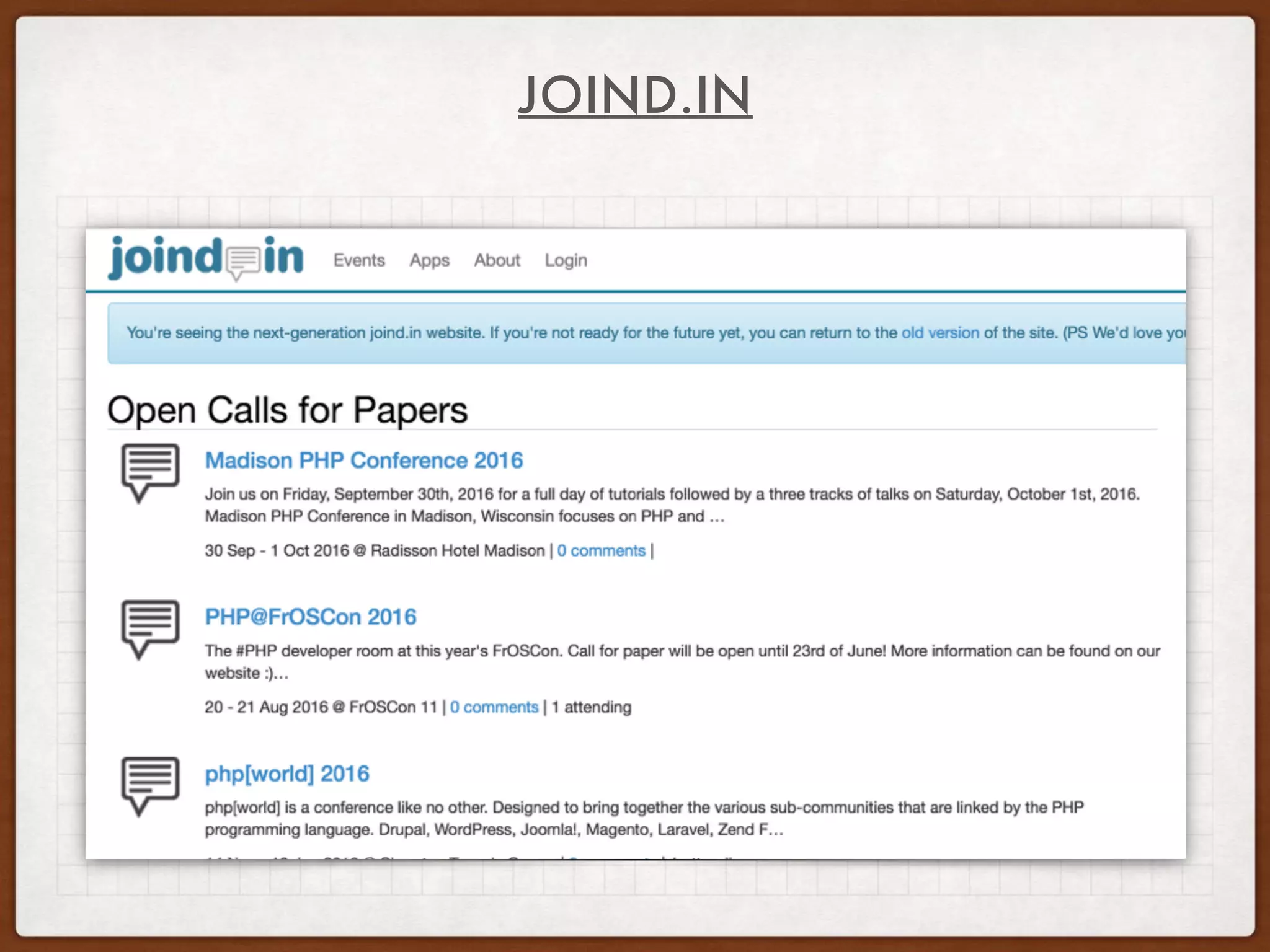Click '20 - 21 Aug 2016 @ FrOSCon 11' text

click(x=321, y=707)
